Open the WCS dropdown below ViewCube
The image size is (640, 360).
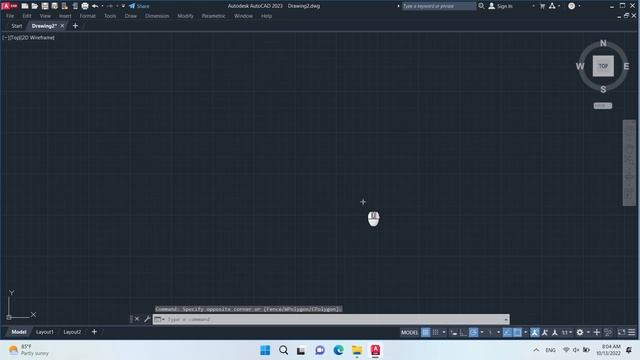[x=603, y=106]
